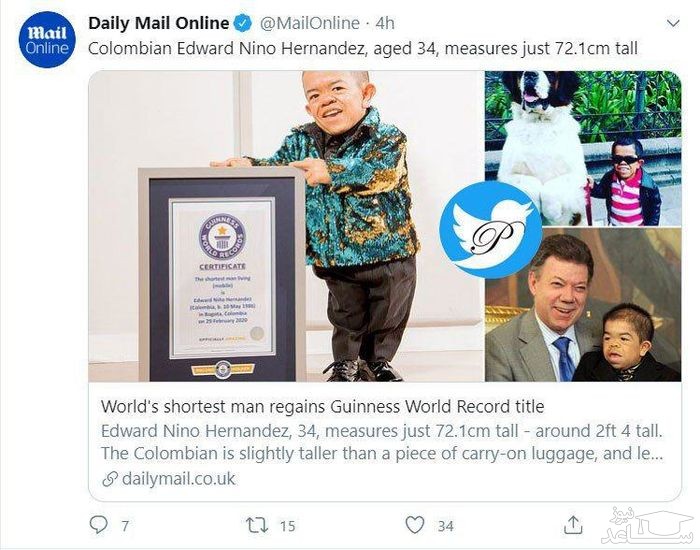Click the chain link icon beside dailymail.co.uk
Viewport: 700px width, 550px height.
coord(109,478)
